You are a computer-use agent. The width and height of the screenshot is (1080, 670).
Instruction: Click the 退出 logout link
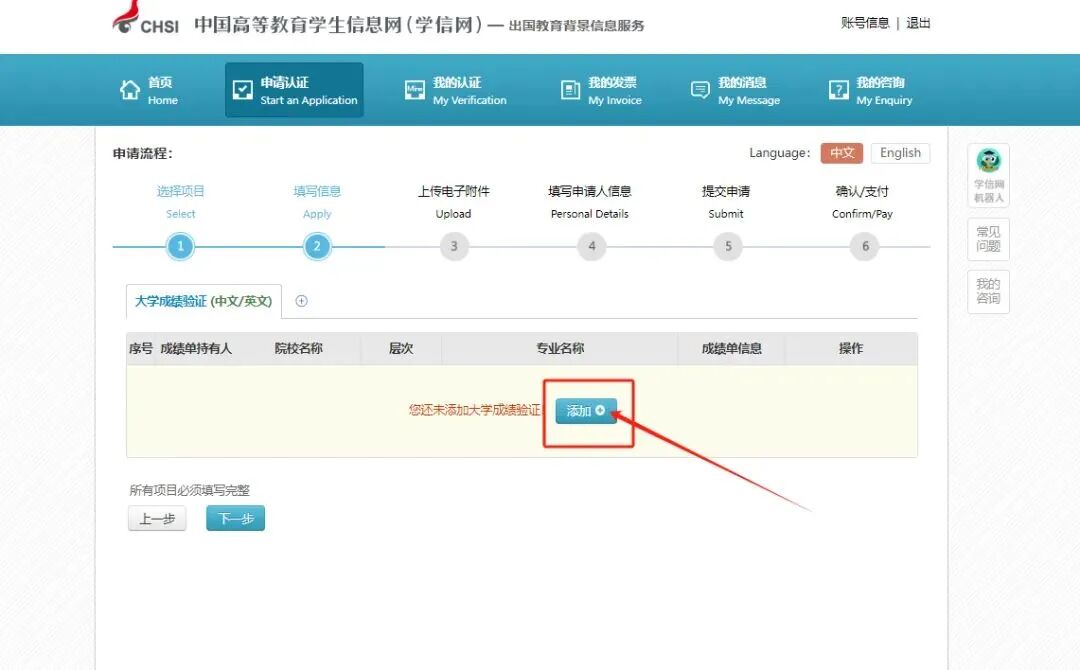918,23
